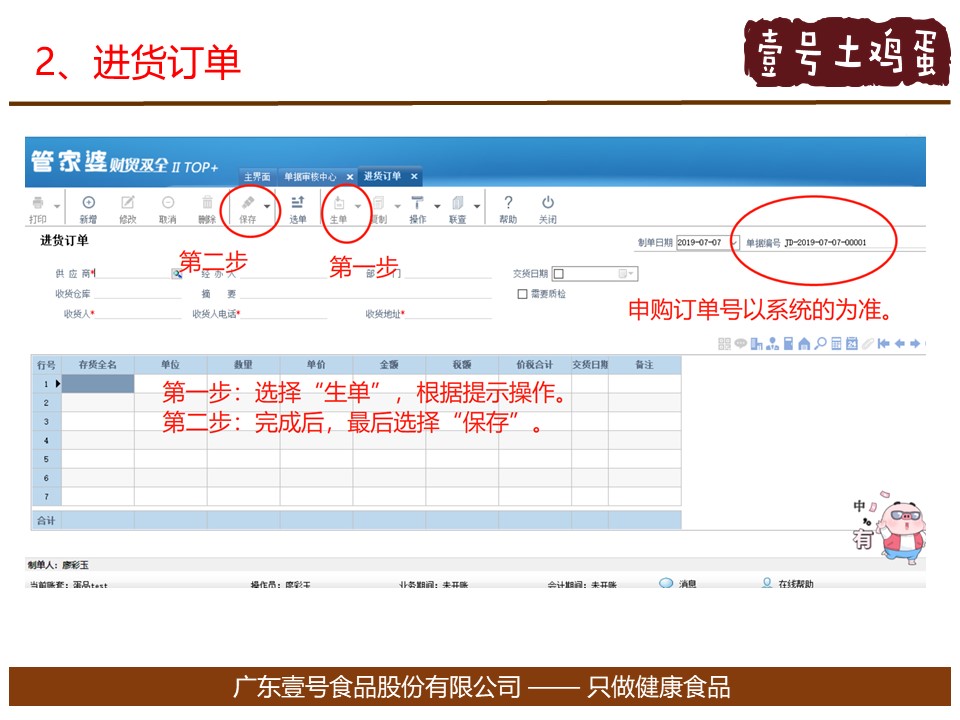This screenshot has width=960, height=720.
Task: Close the 进货订单 tab
Action: tap(414, 177)
